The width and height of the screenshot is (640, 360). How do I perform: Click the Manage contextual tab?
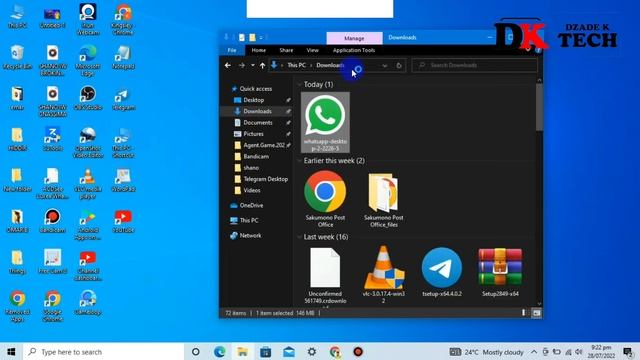[354, 38]
